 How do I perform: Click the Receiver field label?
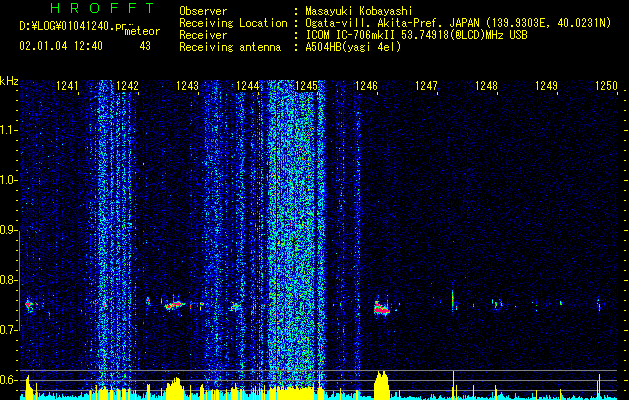tap(203, 35)
